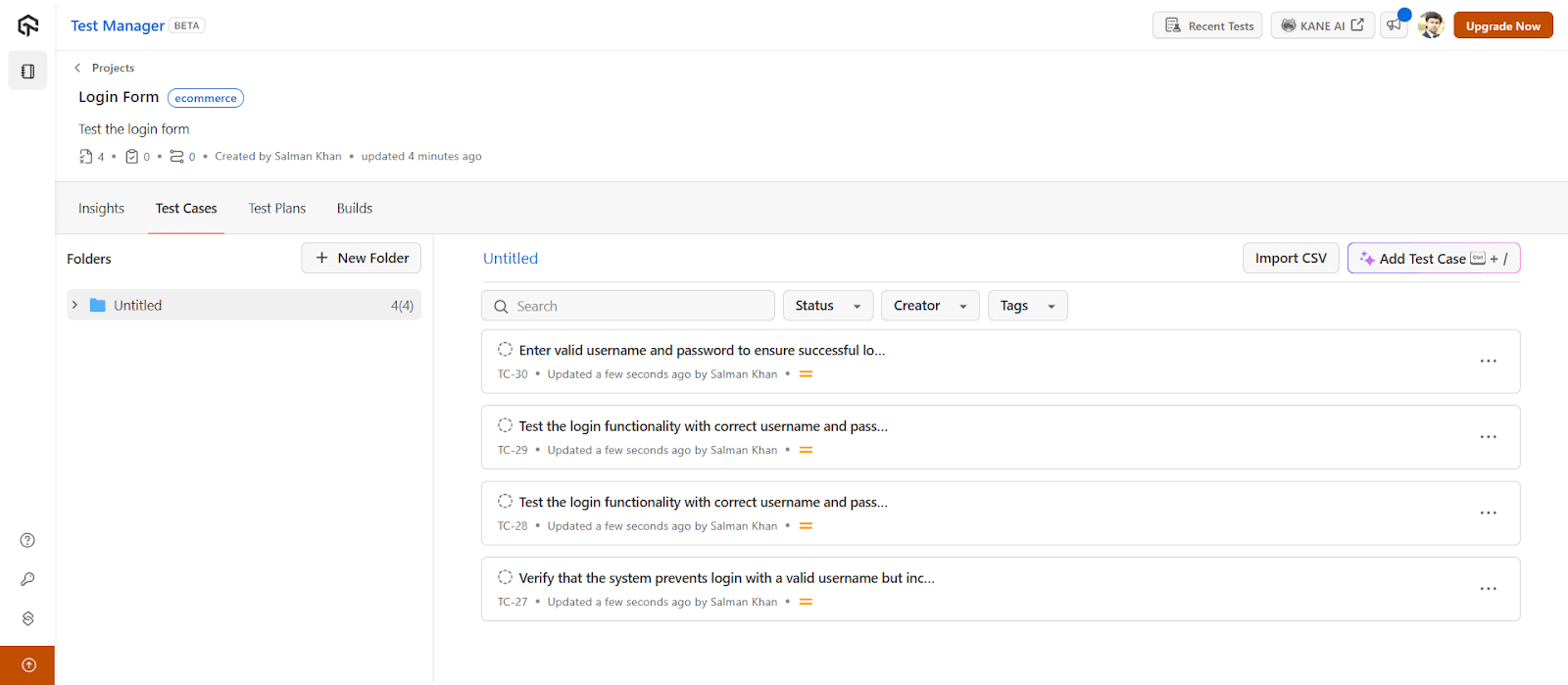Click the integrations icon above upload button
The image size is (1568, 685).
click(x=27, y=618)
